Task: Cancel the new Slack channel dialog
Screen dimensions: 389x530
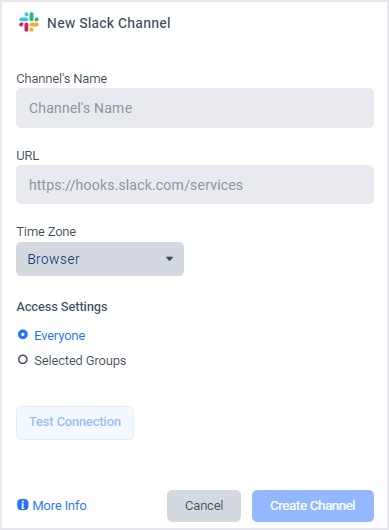Action: click(204, 506)
